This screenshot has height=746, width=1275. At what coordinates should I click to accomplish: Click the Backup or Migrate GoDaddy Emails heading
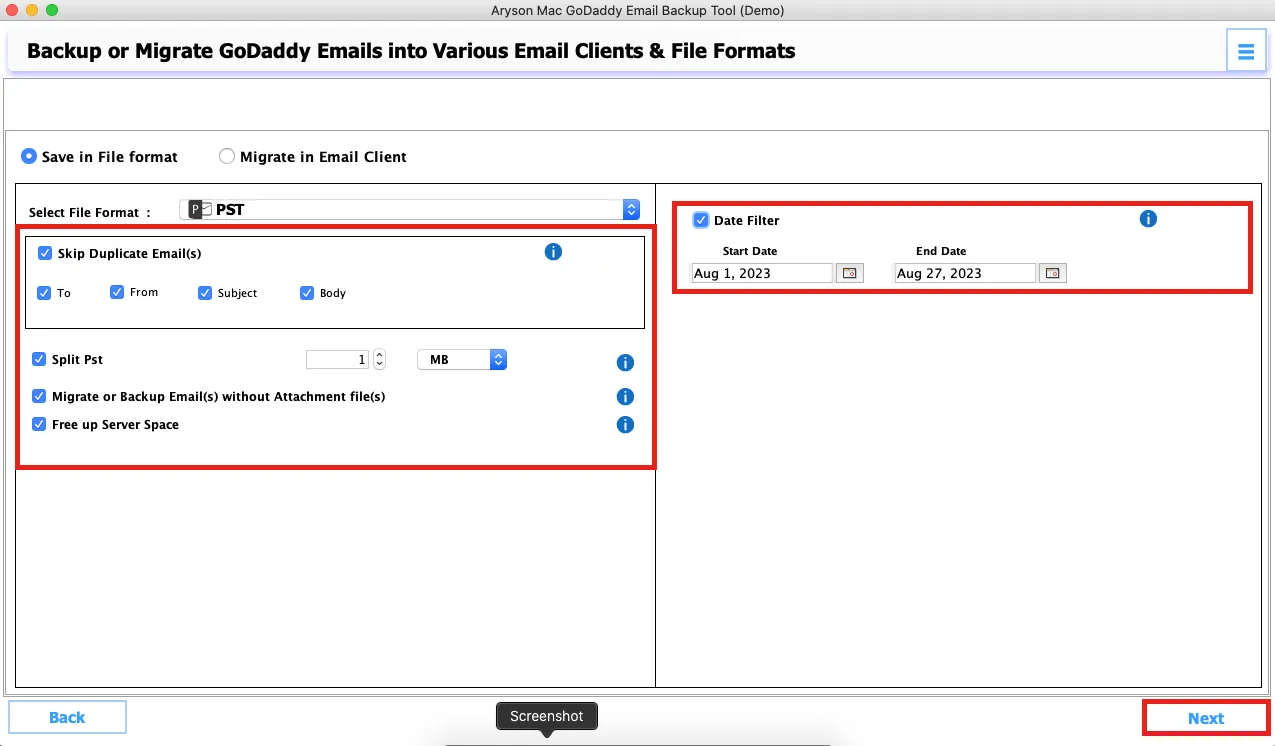411,51
